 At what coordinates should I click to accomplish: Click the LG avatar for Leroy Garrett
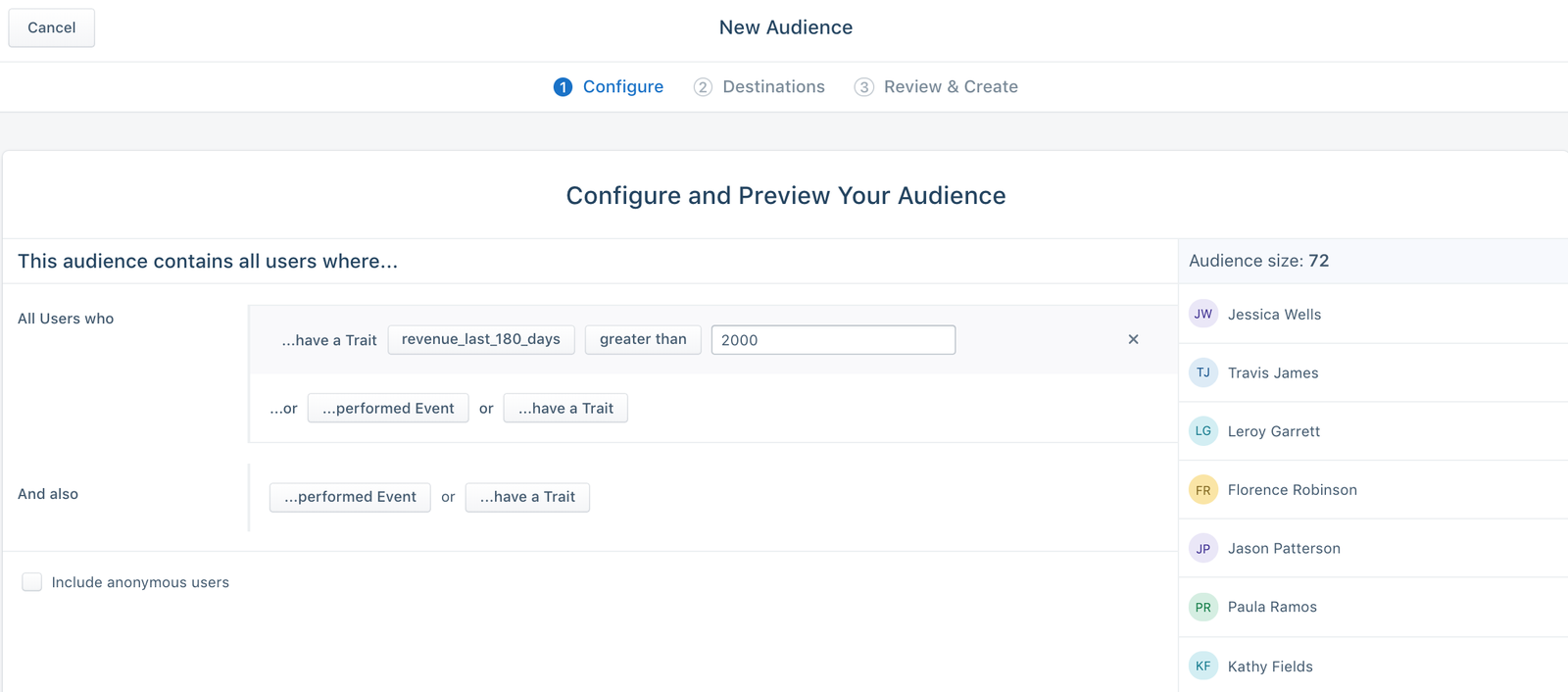pyautogui.click(x=1202, y=431)
